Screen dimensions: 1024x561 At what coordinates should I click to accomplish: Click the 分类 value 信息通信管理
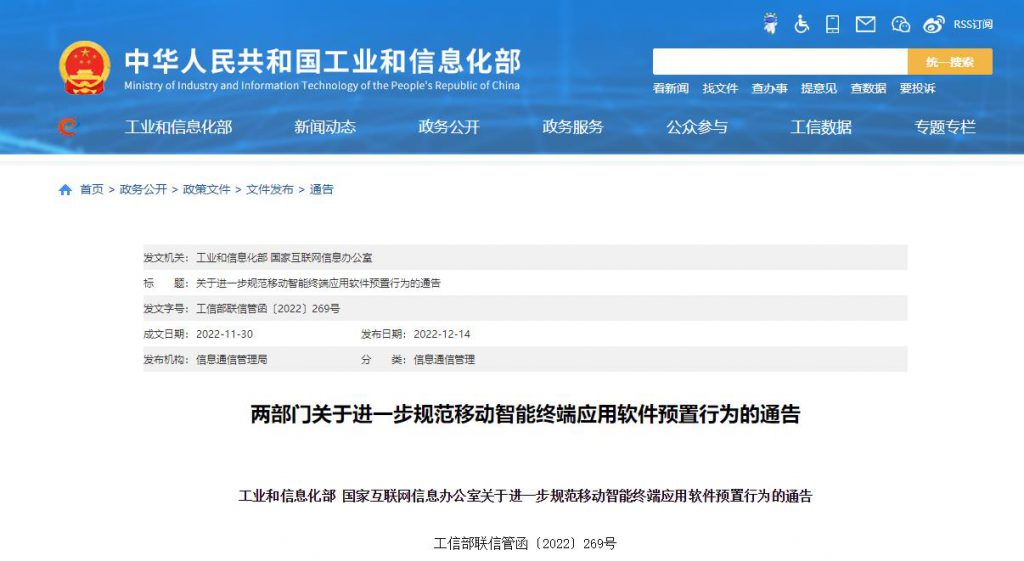click(x=444, y=359)
